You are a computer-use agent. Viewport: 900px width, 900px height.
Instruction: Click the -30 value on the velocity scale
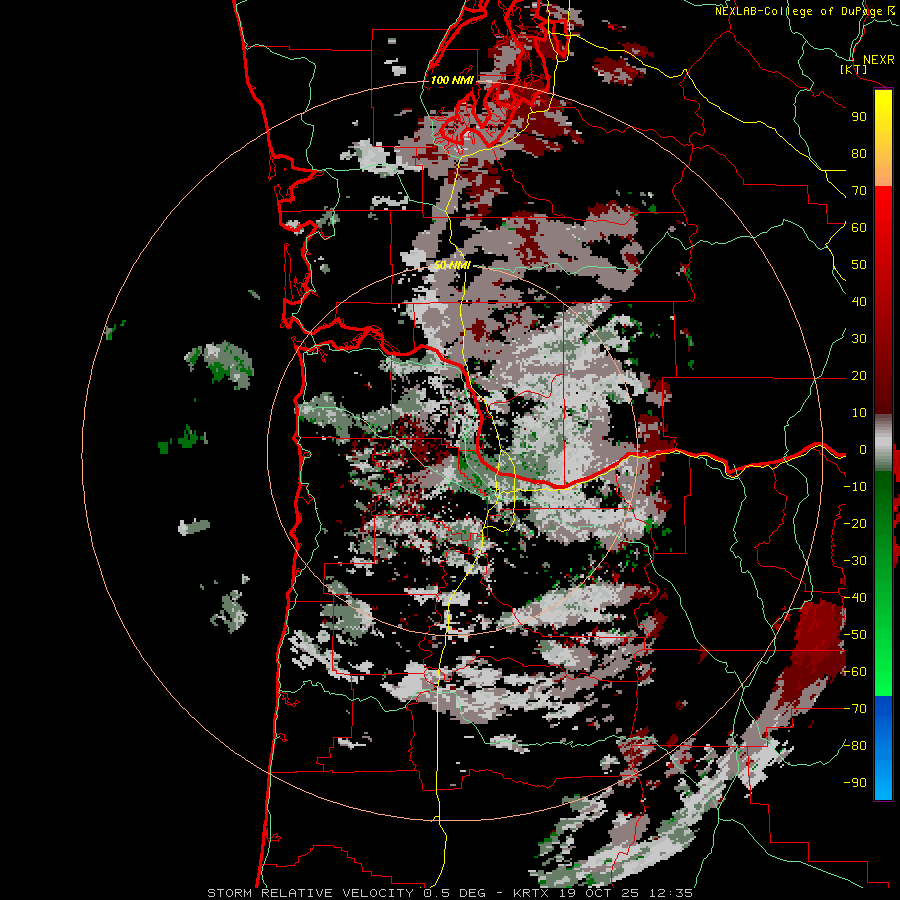(x=855, y=561)
